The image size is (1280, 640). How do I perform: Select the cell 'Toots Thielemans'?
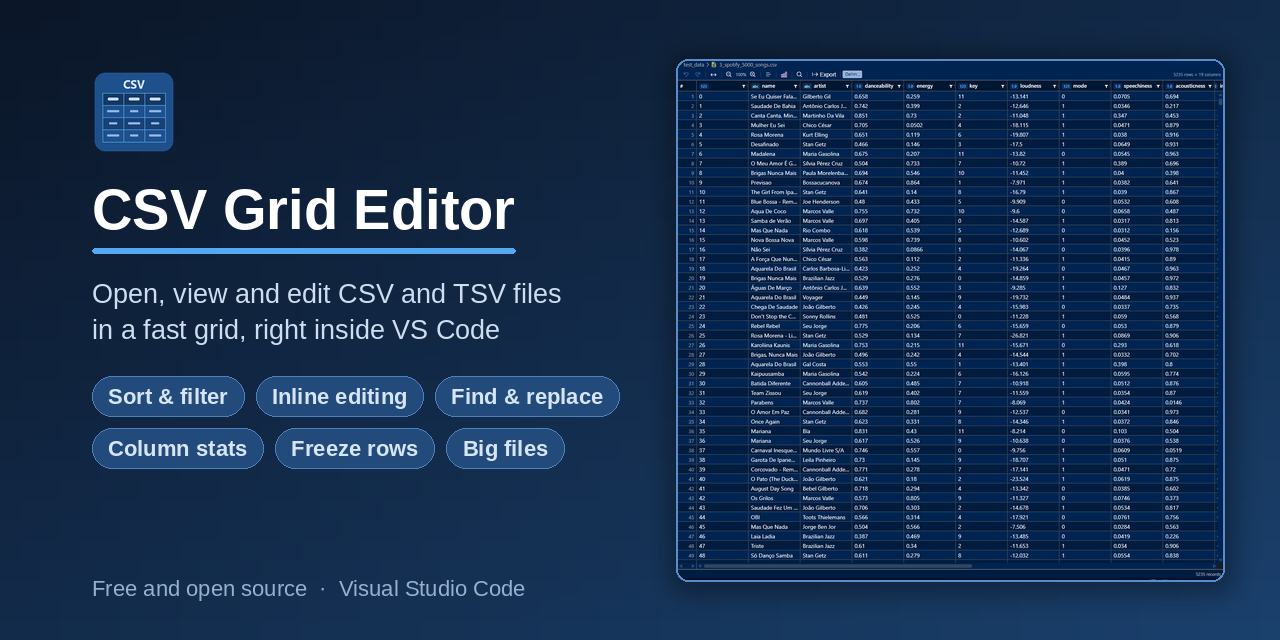click(x=827, y=517)
